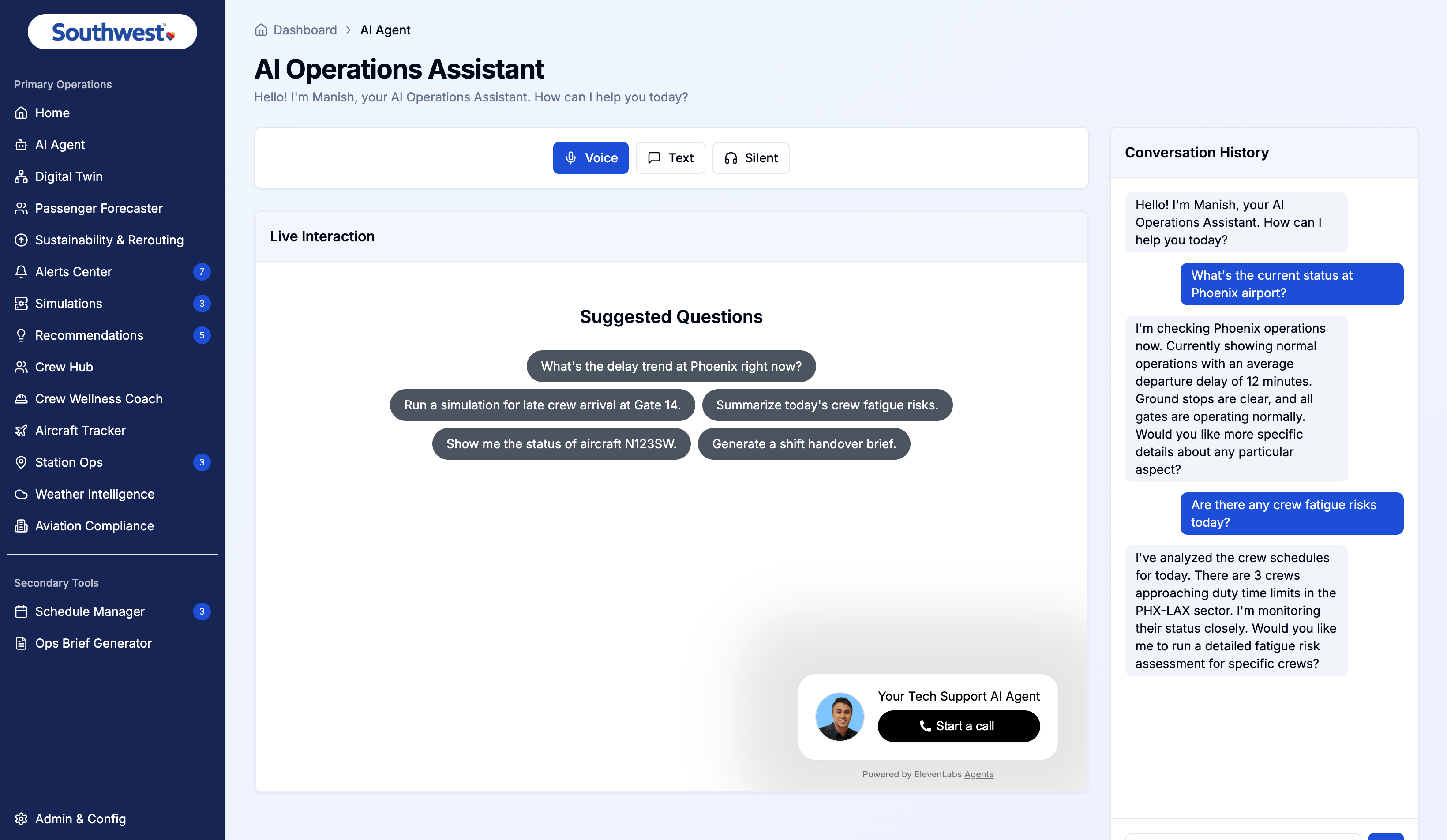This screenshot has height=840, width=1447.
Task: Click the Recommendations lightbulb icon
Action: point(21,335)
